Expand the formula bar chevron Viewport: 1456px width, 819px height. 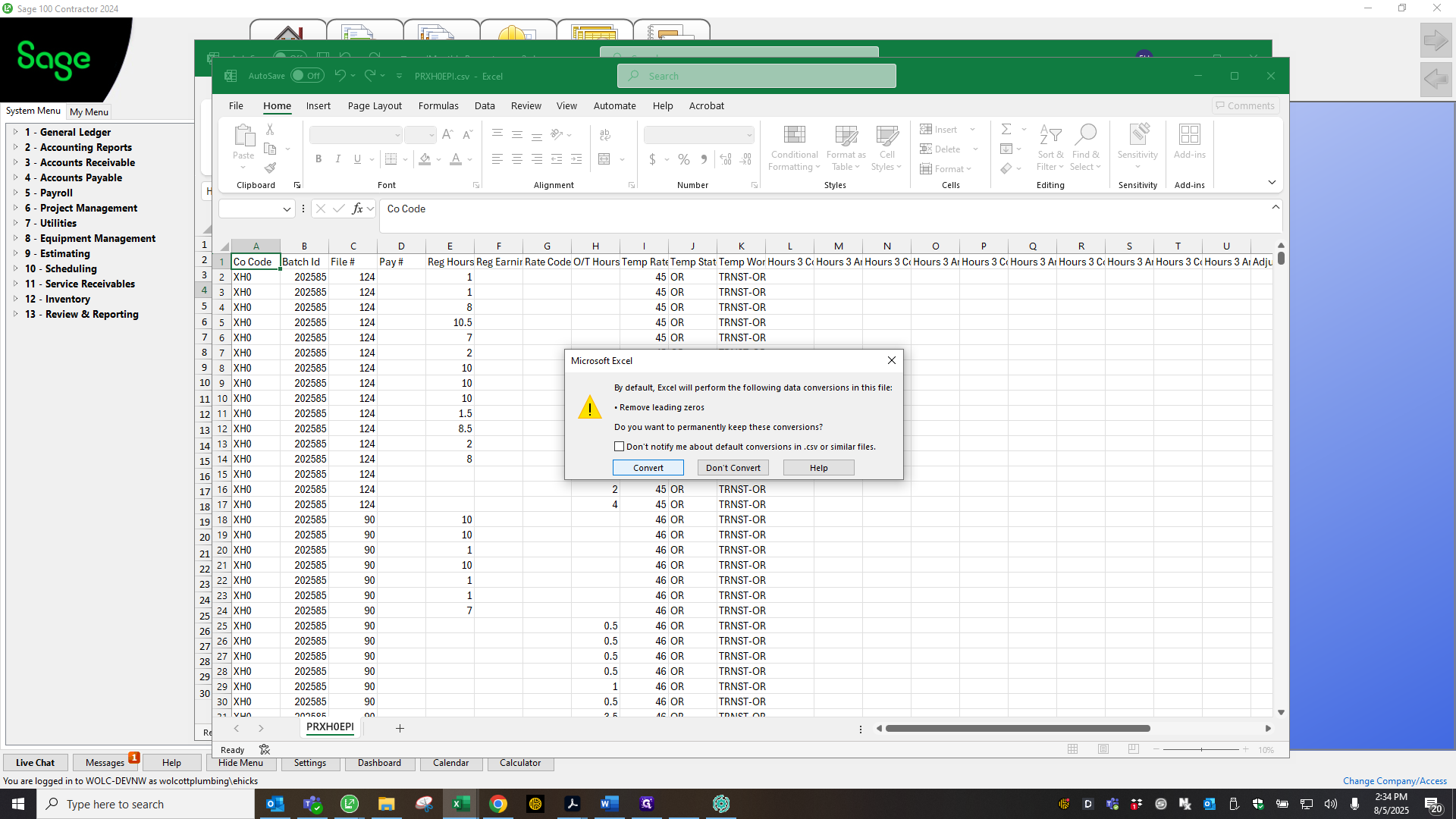click(x=1276, y=207)
